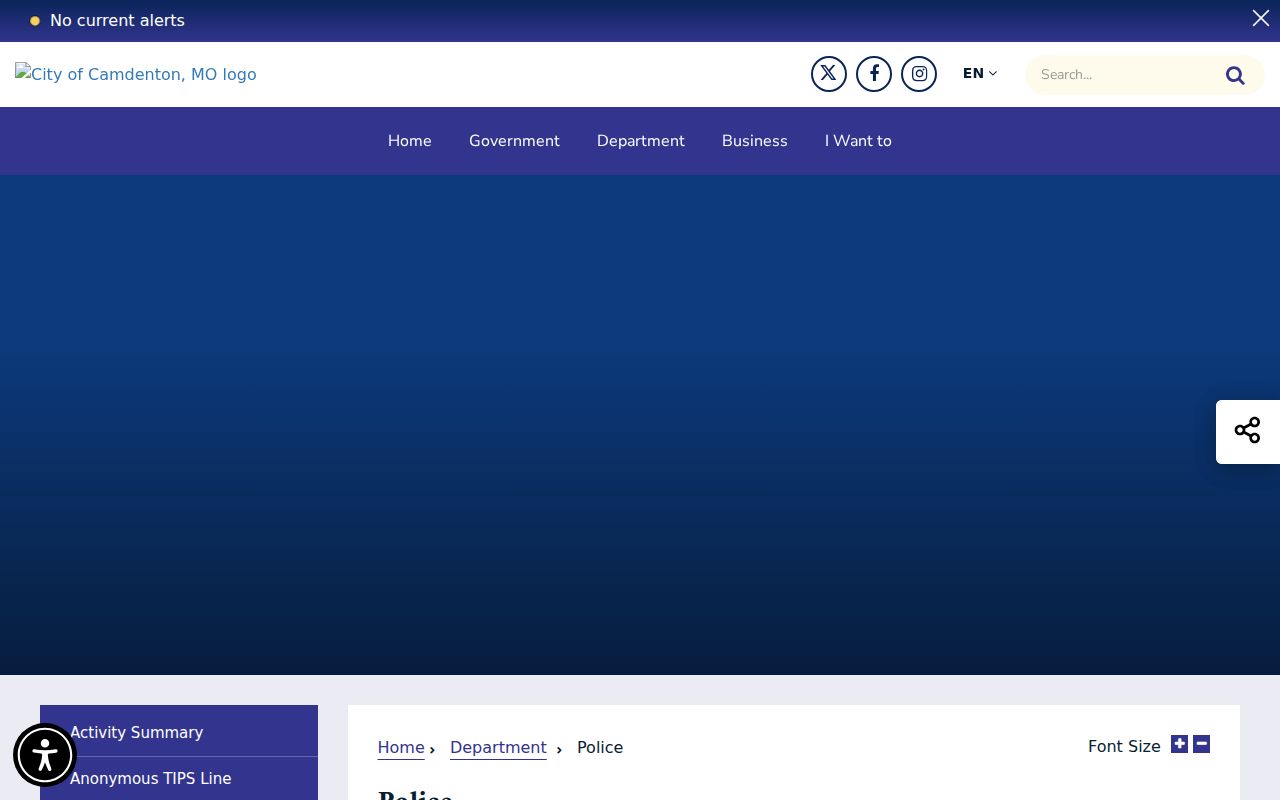Decrease the font size
1280x800 pixels.
point(1202,744)
